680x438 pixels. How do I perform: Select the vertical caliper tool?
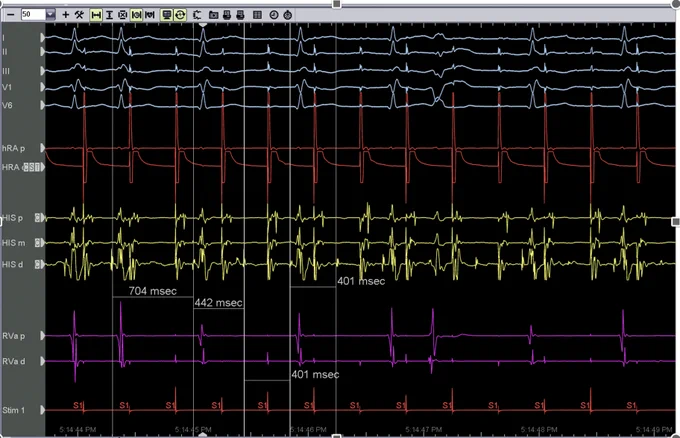(109, 15)
